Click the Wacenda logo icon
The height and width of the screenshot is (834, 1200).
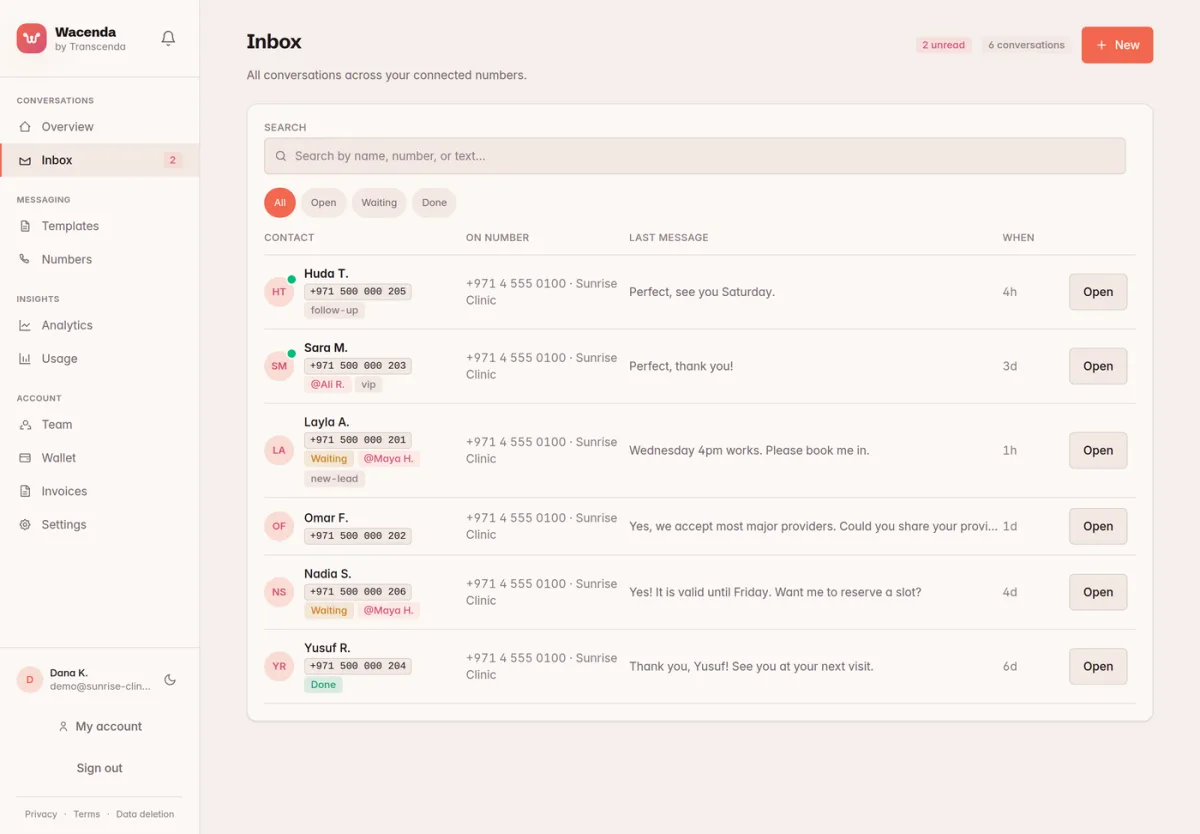tap(32, 39)
